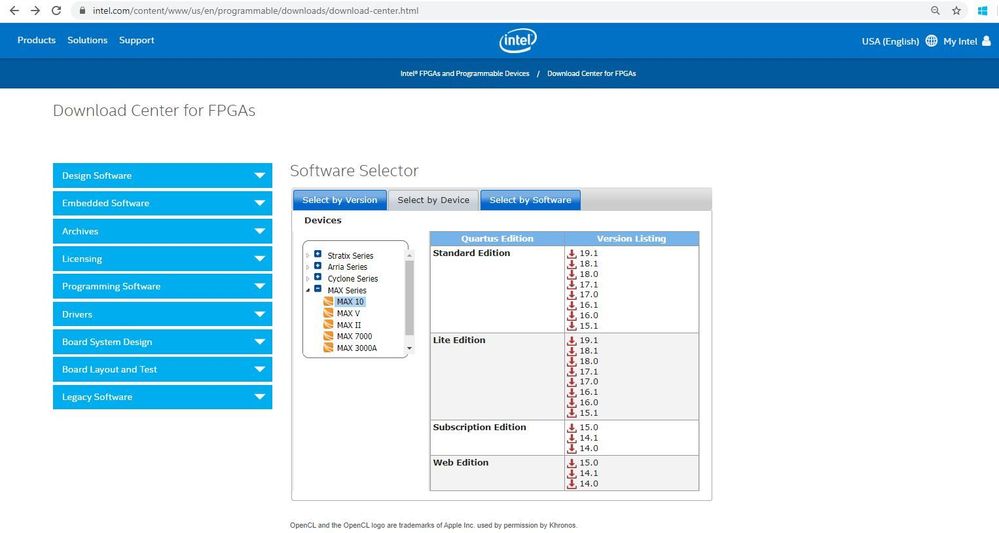This screenshot has width=999, height=533.
Task: Open the Solutions menu
Action: coord(87,40)
